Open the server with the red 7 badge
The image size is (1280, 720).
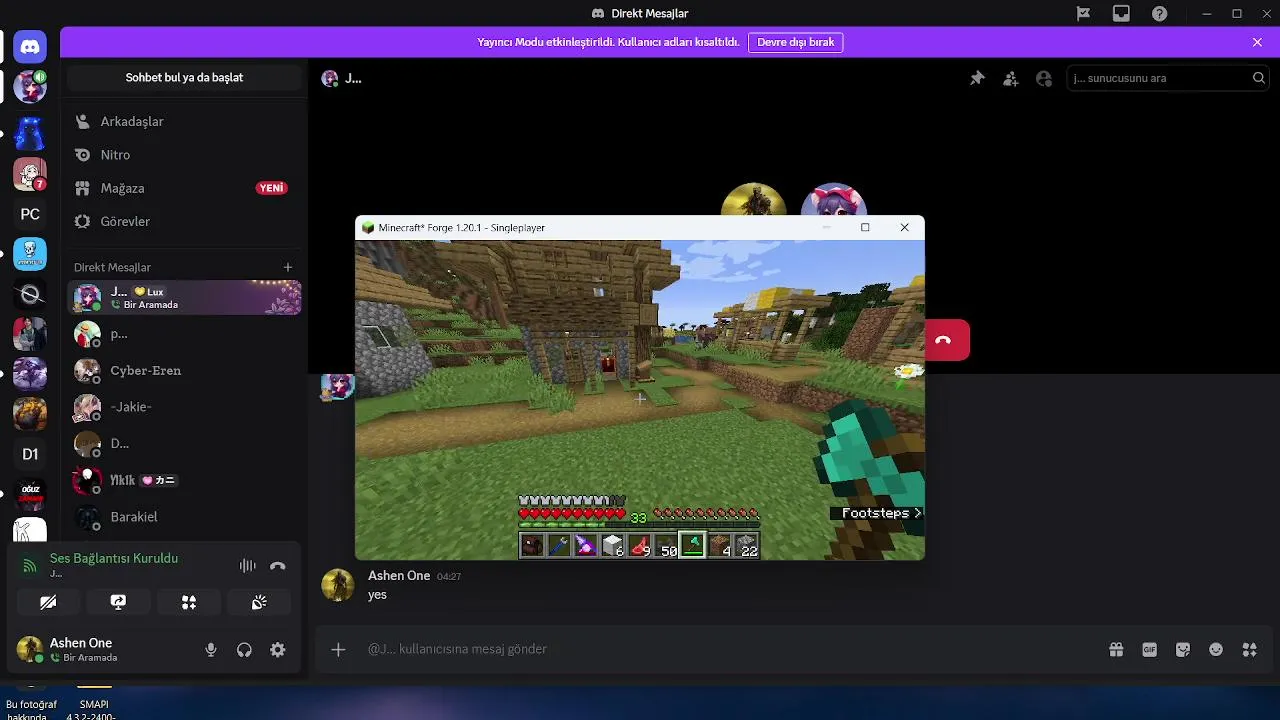coord(30,174)
